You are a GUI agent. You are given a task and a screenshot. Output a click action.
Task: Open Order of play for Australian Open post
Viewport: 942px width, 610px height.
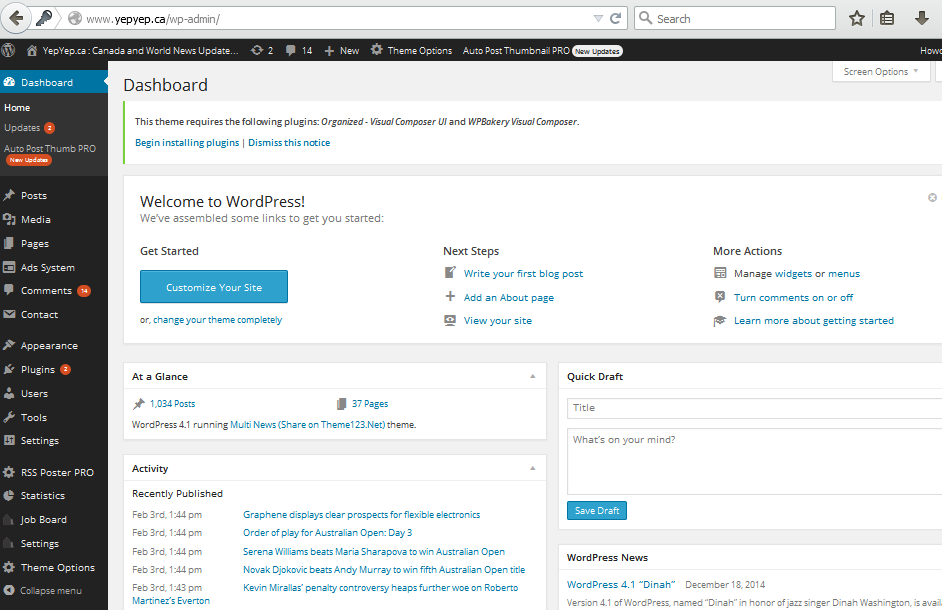(x=327, y=533)
